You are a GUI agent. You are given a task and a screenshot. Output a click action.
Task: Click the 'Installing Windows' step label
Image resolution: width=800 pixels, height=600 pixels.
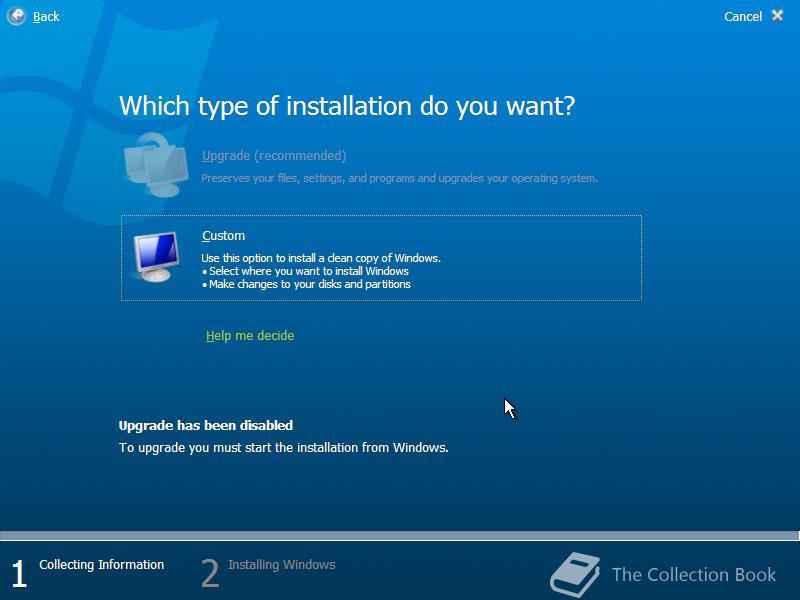click(x=282, y=565)
